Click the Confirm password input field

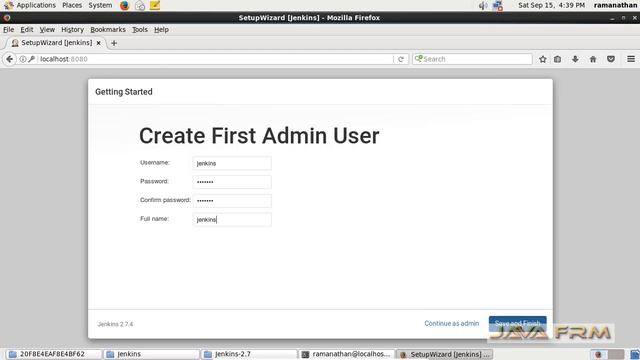coord(232,201)
